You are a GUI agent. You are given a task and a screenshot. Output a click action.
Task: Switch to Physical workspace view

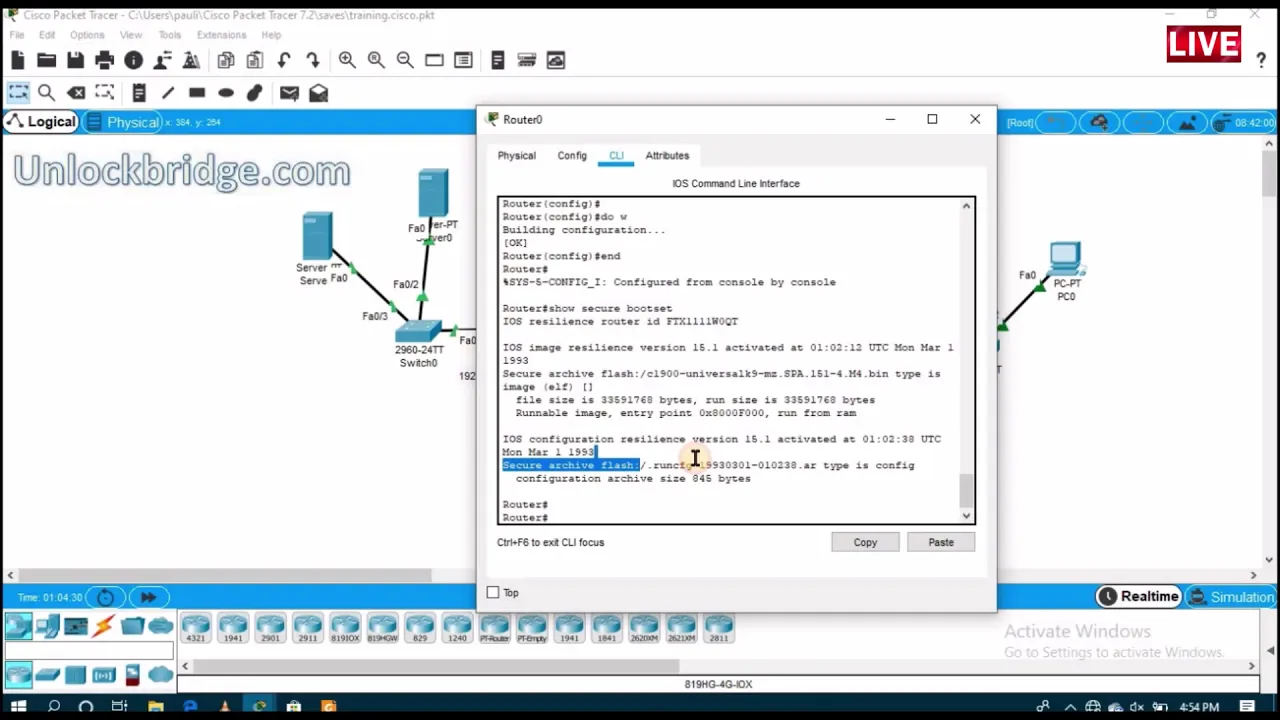pos(122,122)
